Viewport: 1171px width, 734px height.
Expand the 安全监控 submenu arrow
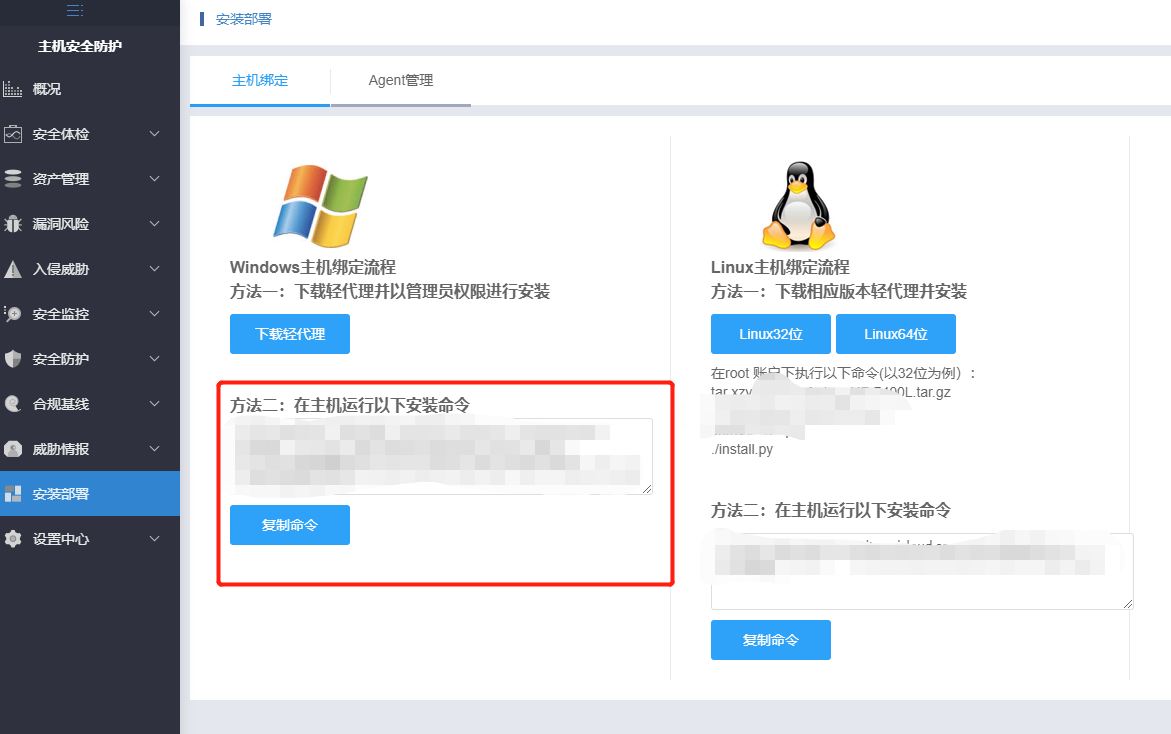[x=155, y=314]
